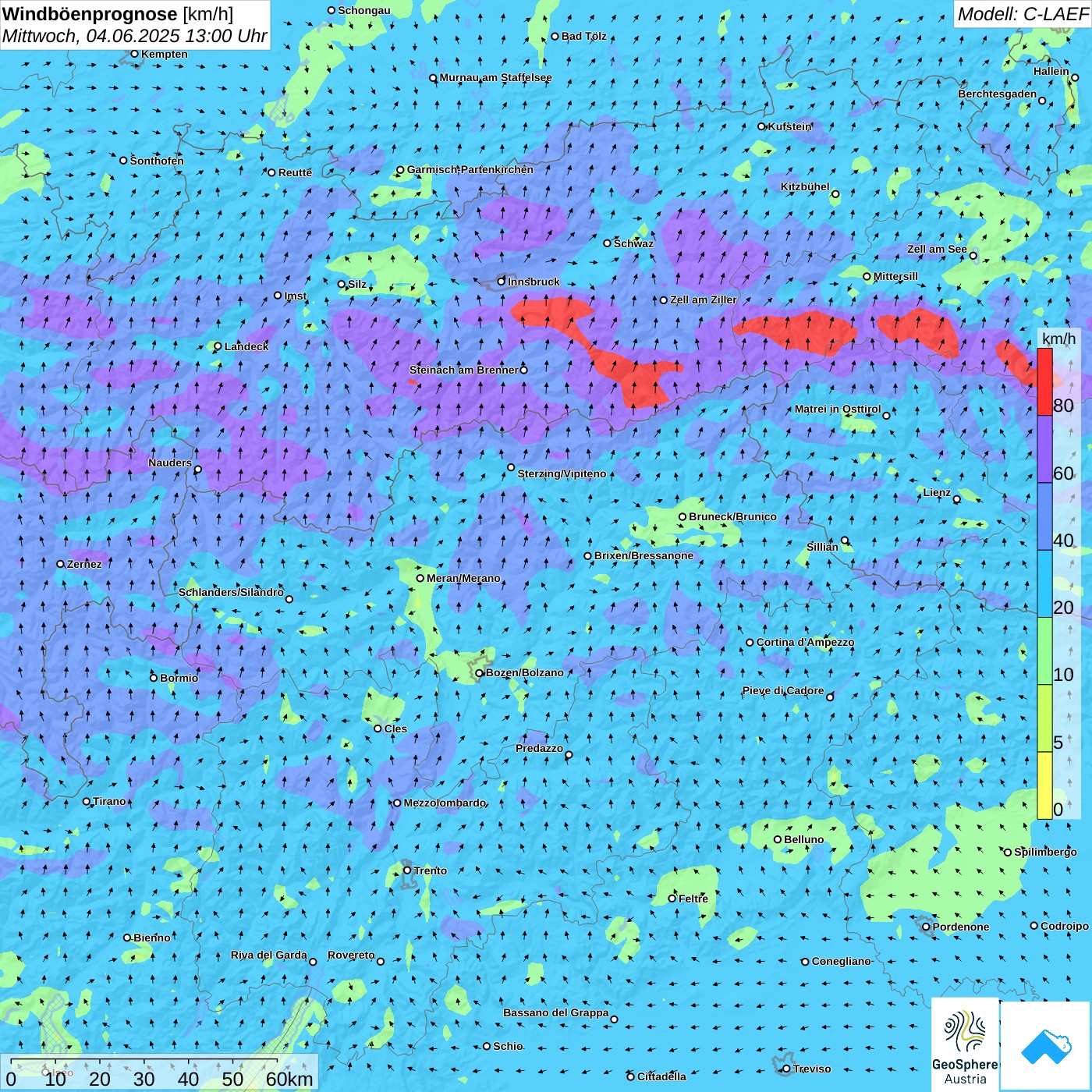The height and width of the screenshot is (1092, 1092).
Task: Click the red 80 km/h legend color
Action: (1044, 381)
